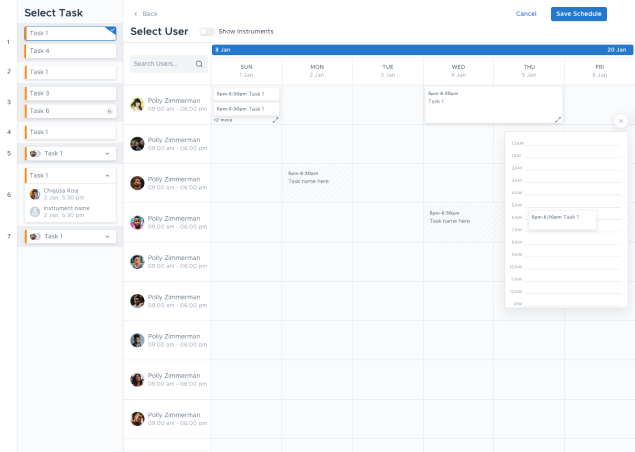Click the 8 Jan to 20 Jan date range bar
The image size is (635, 452).
click(421, 49)
